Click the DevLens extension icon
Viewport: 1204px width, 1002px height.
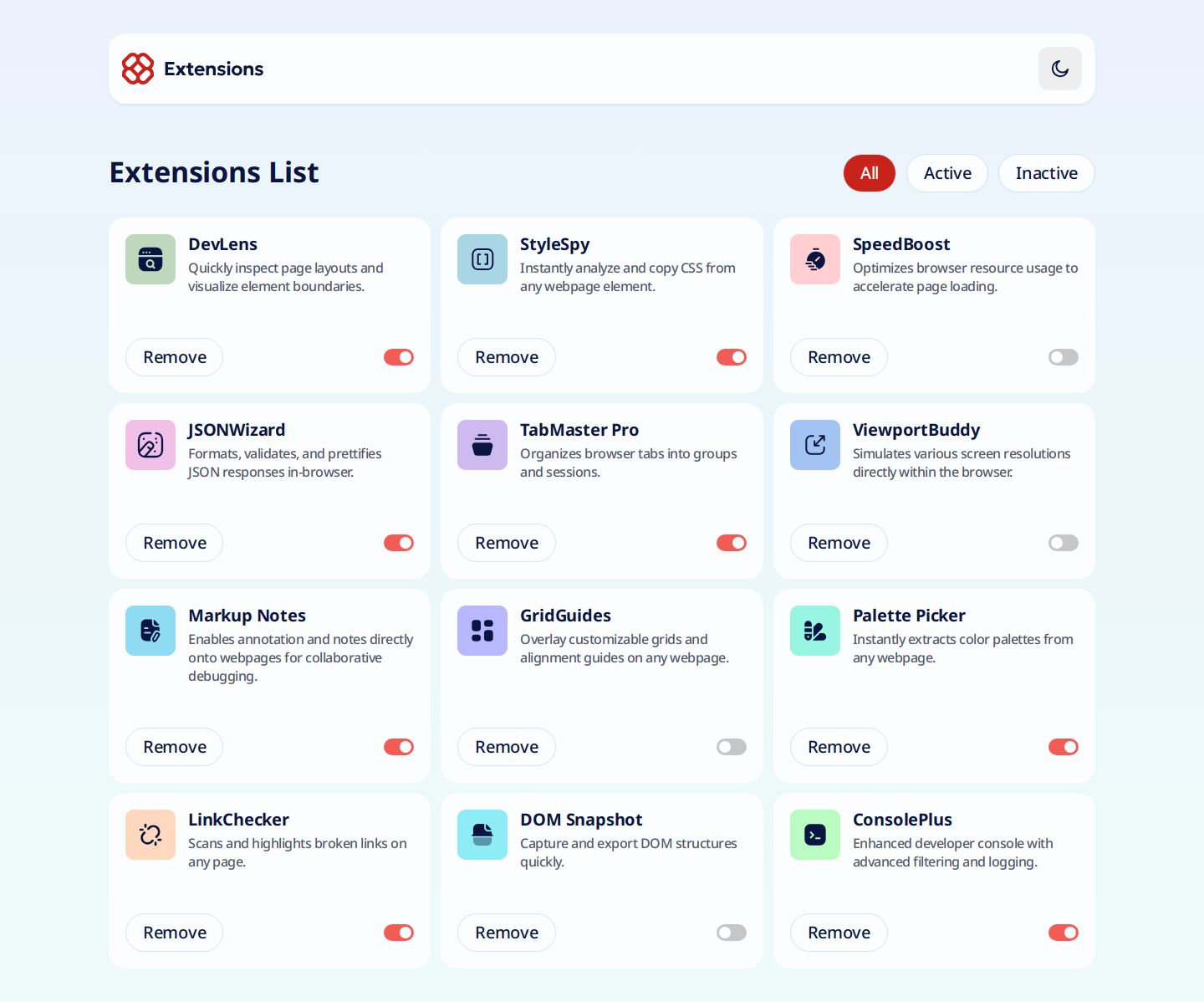(150, 259)
